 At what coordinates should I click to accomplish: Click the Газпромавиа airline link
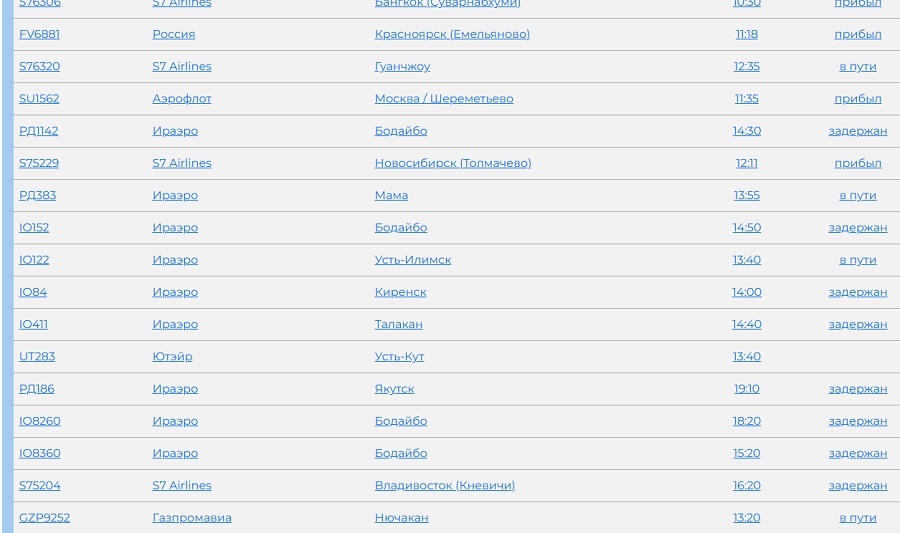click(x=191, y=518)
